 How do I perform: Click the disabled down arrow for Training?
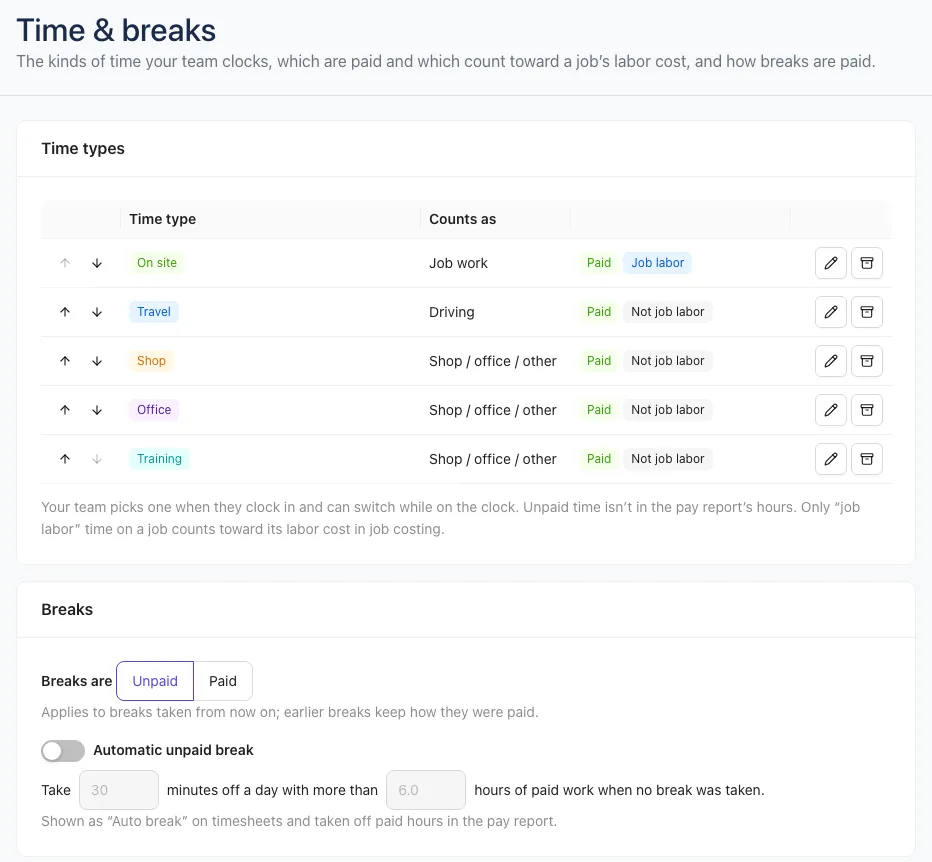point(97,459)
